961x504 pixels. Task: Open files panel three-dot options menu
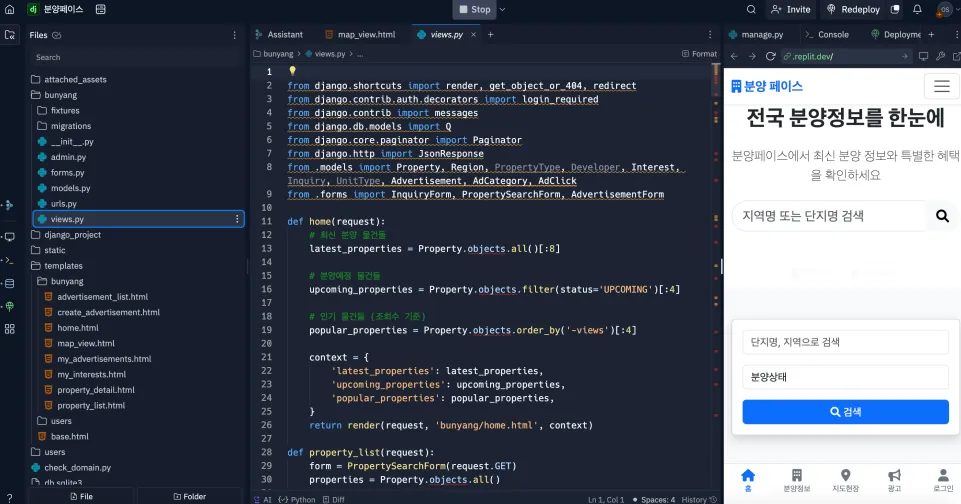[x=234, y=36]
